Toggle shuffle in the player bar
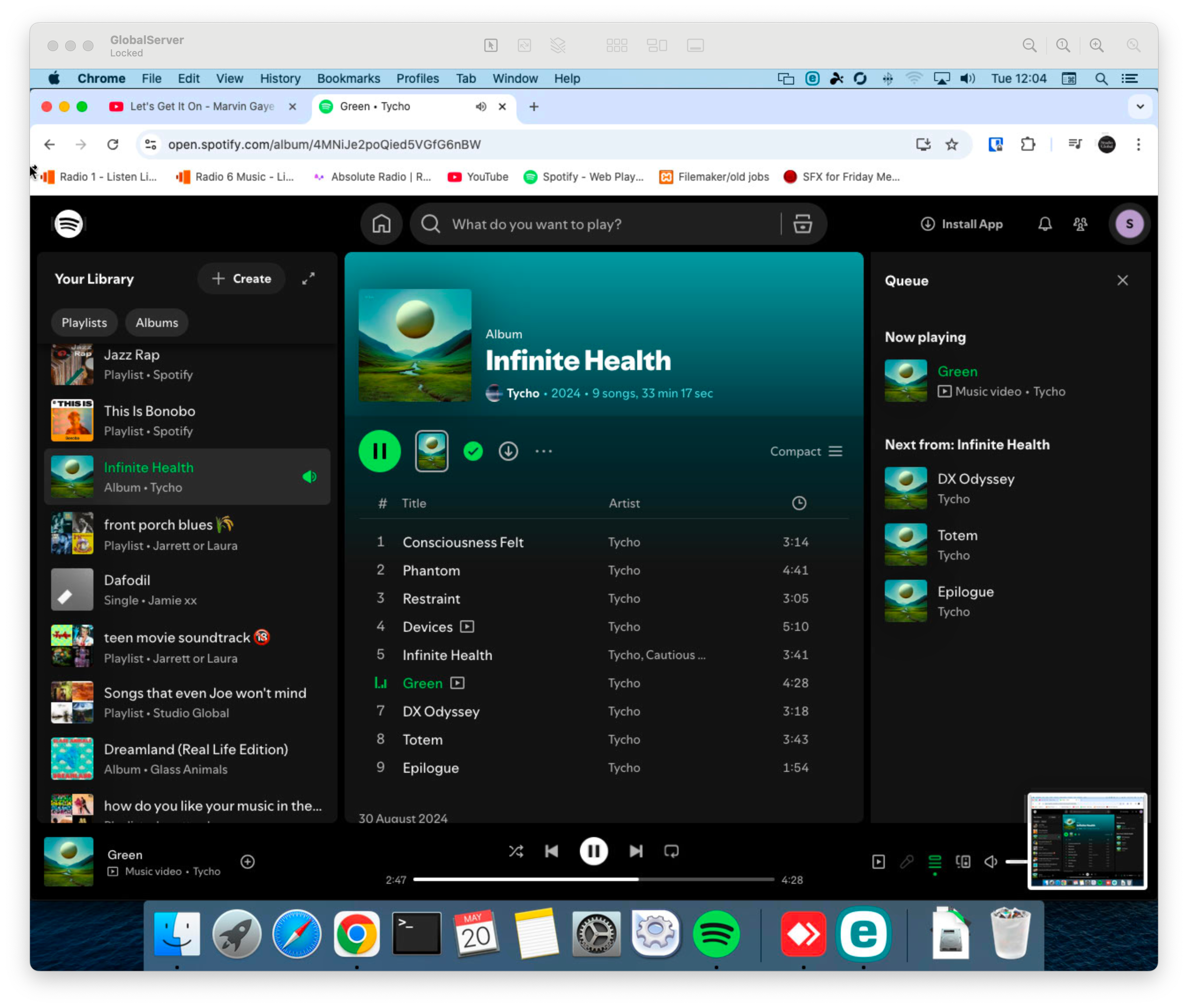This screenshot has height=1008, width=1188. click(x=516, y=852)
